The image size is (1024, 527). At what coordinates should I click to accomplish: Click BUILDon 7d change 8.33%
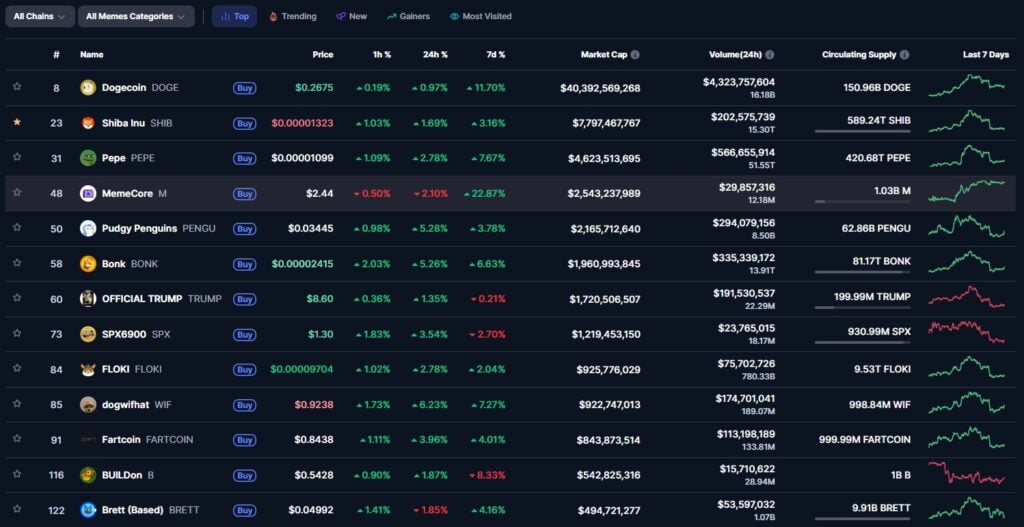pyautogui.click(x=487, y=475)
